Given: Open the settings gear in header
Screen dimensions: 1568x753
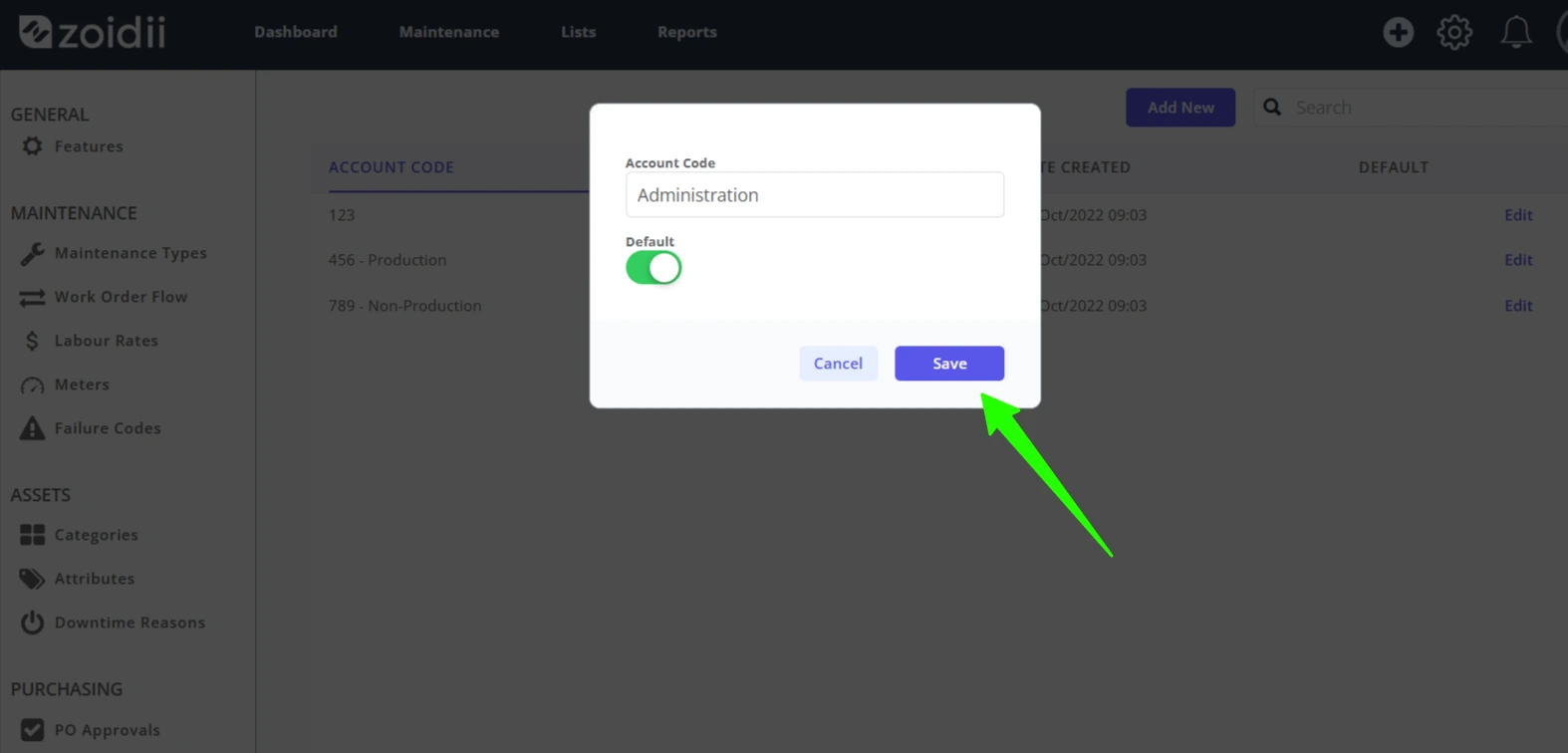Looking at the screenshot, I should coord(1454,32).
